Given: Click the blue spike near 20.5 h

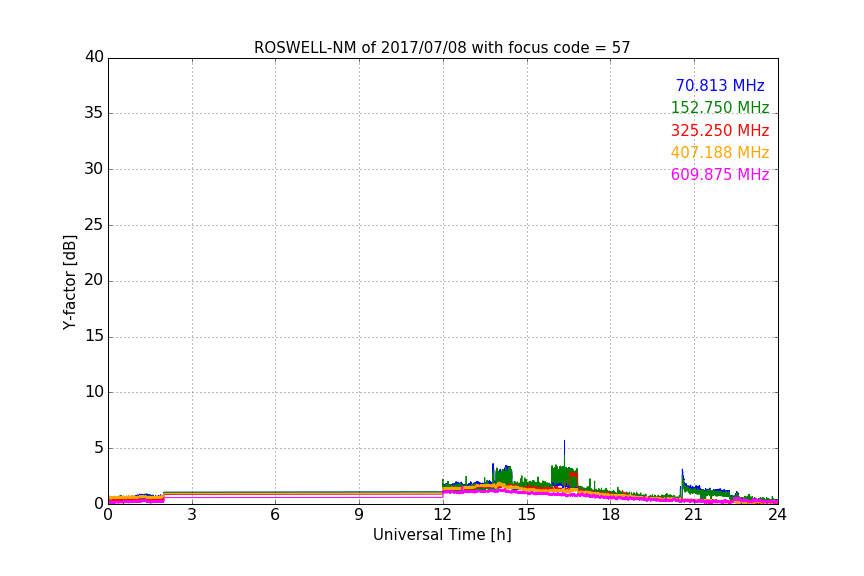Looking at the screenshot, I should 682,472.
